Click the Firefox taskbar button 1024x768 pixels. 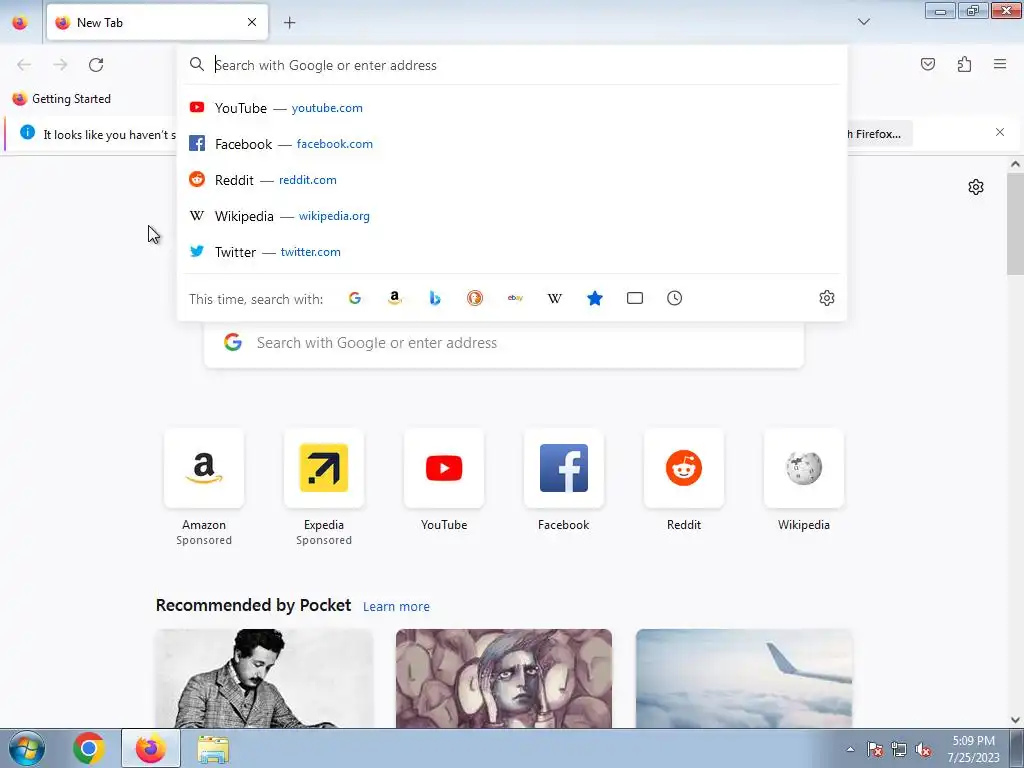[151, 748]
